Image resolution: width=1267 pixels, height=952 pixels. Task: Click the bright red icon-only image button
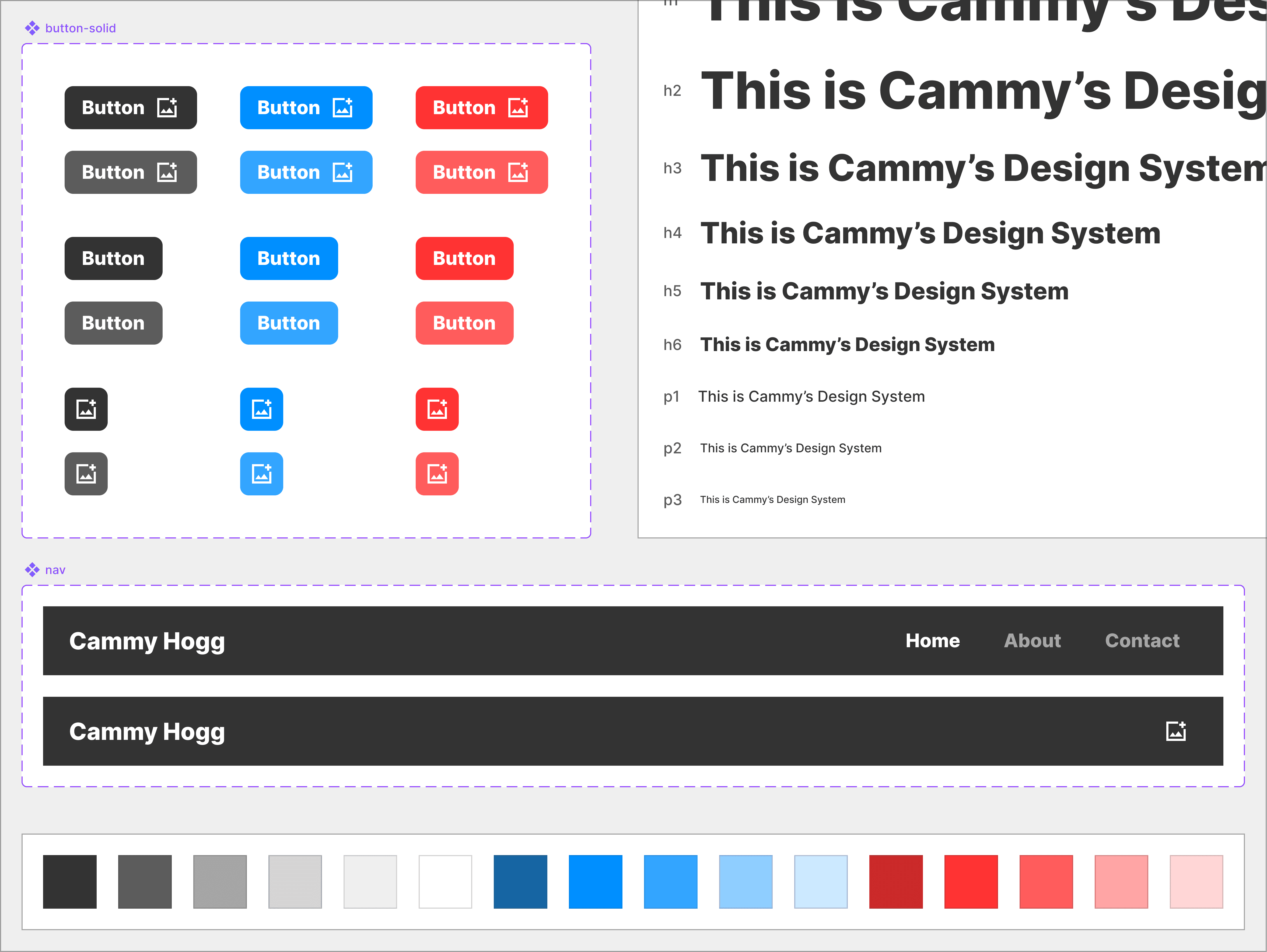tap(437, 409)
